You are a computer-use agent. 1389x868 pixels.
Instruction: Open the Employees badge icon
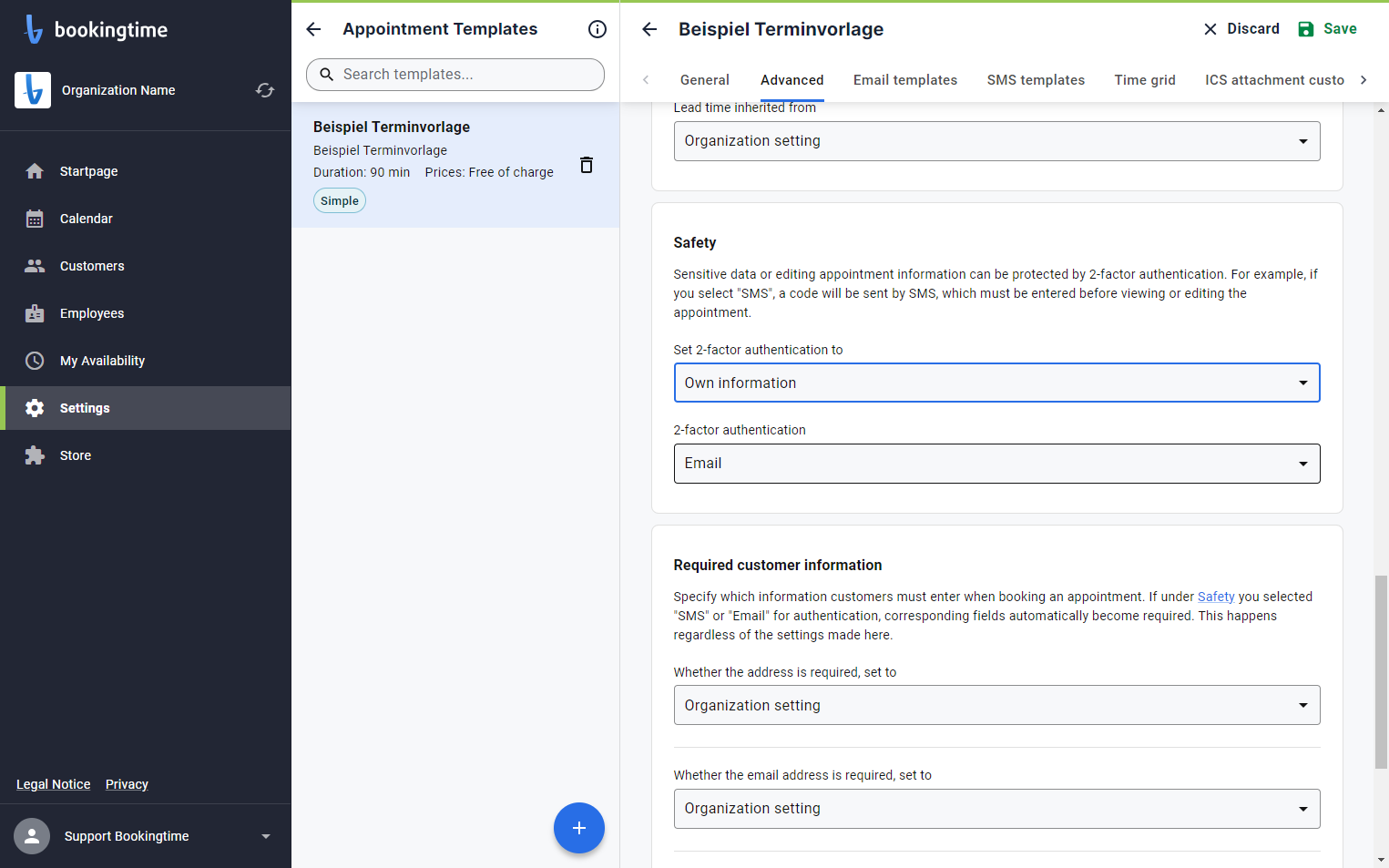[x=35, y=313]
